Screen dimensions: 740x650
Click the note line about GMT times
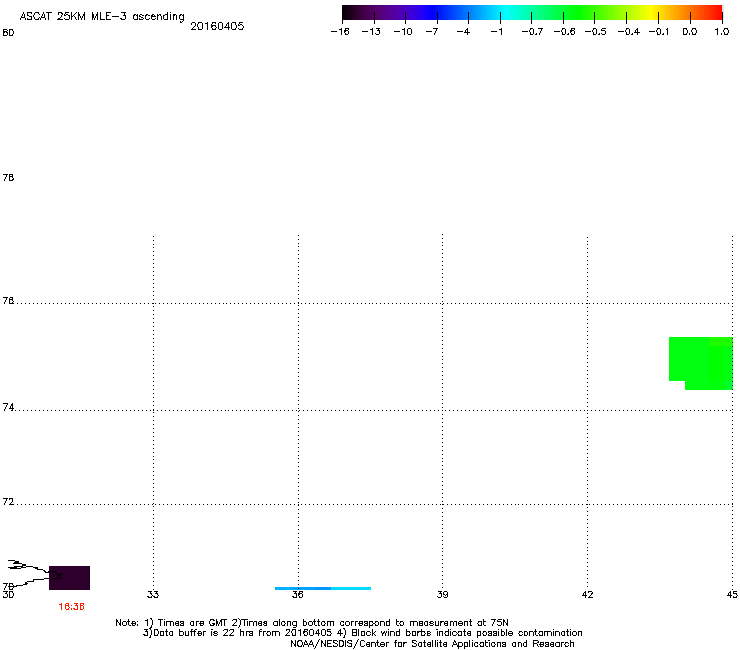pyautogui.click(x=312, y=623)
